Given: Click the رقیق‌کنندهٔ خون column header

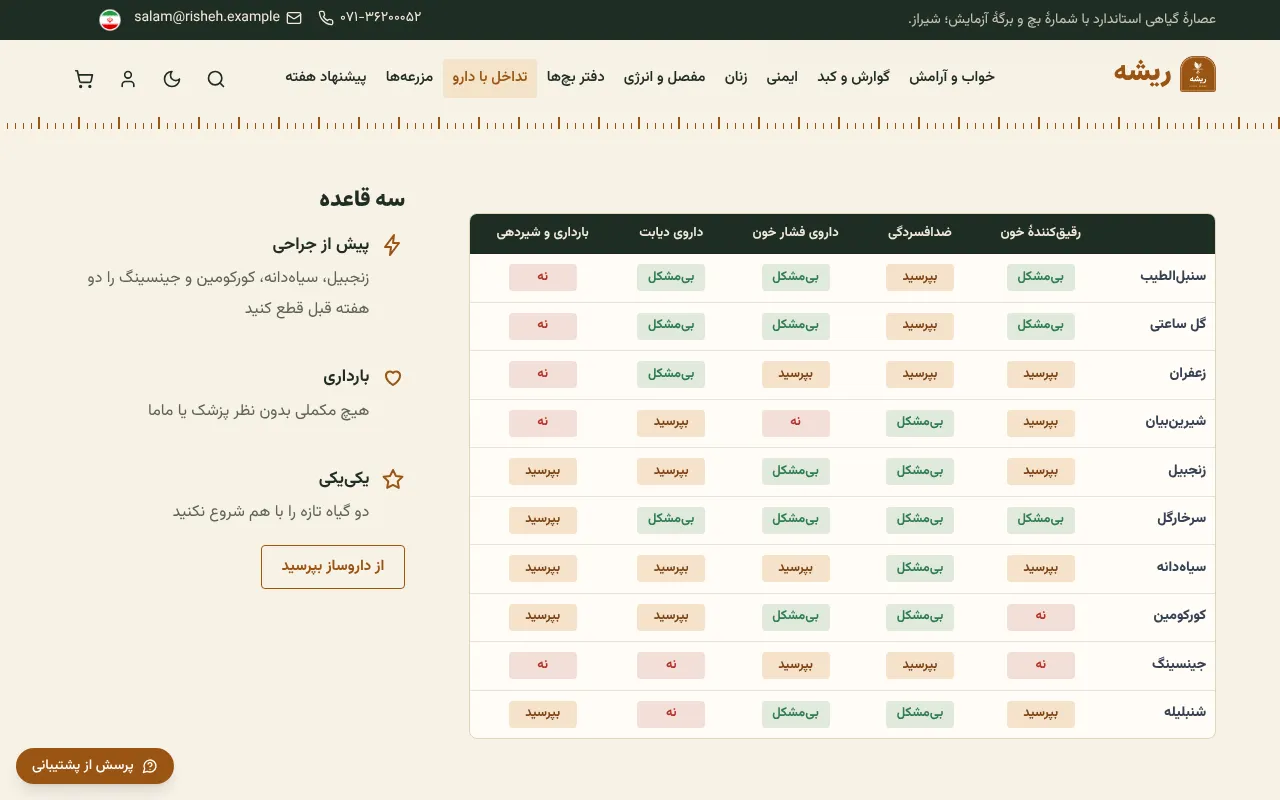Looking at the screenshot, I should (x=1040, y=233).
